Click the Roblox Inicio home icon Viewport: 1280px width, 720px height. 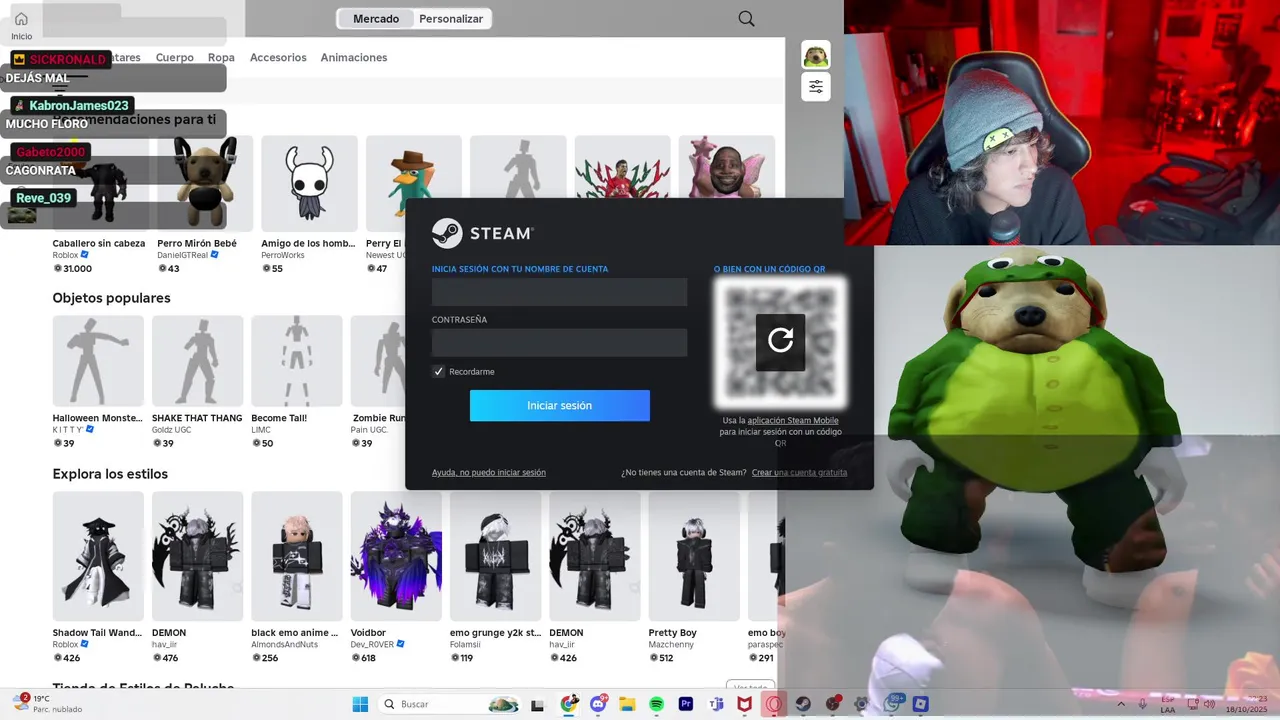(21, 19)
